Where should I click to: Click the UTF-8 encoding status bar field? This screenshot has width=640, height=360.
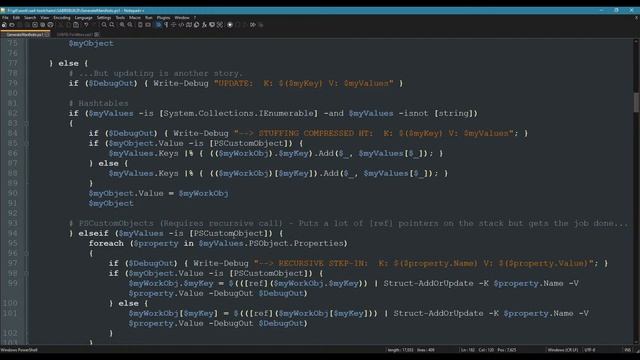[590, 350]
